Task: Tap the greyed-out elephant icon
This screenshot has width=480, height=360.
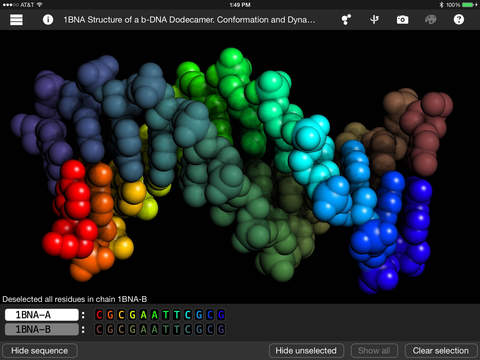Action: coord(431,20)
